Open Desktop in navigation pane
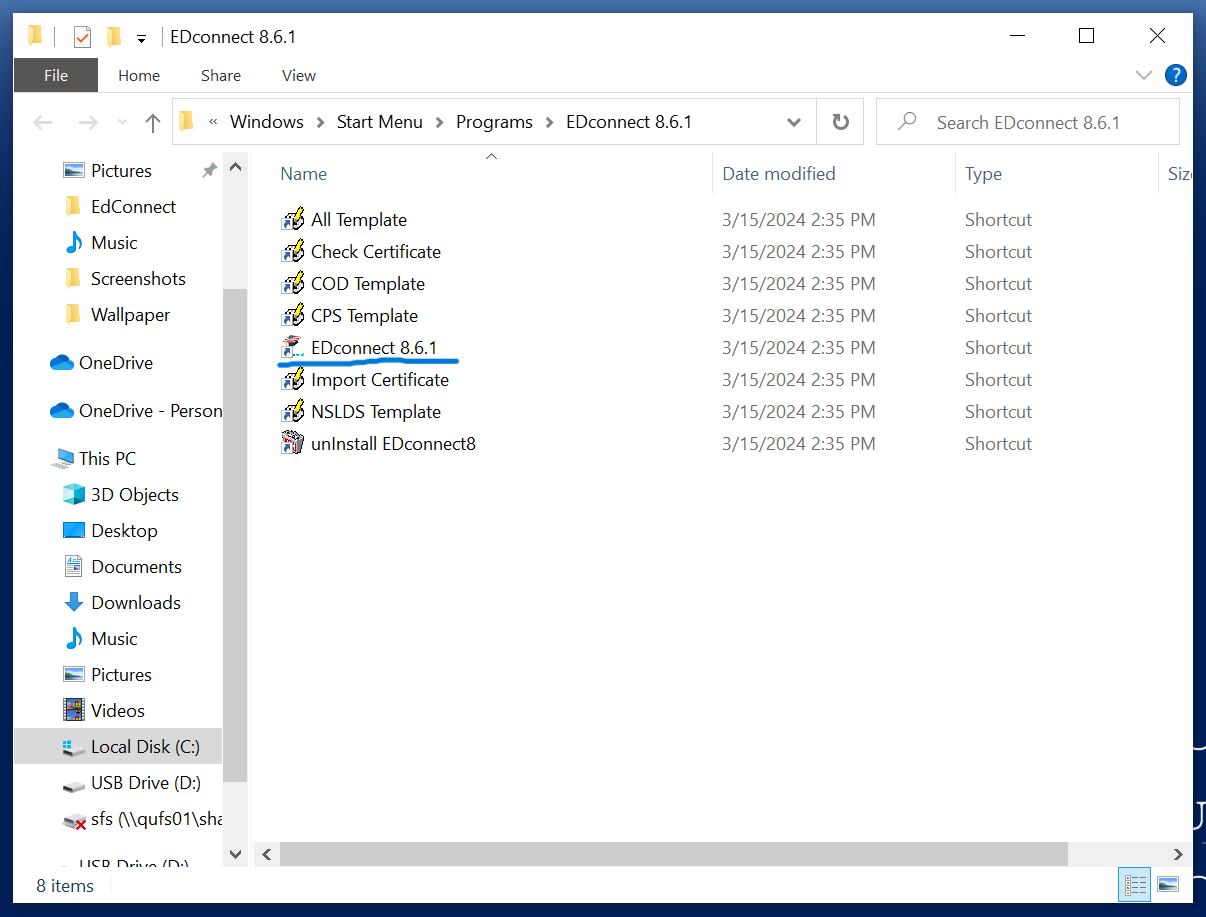Screen dimensions: 1206x917 [110, 531]
